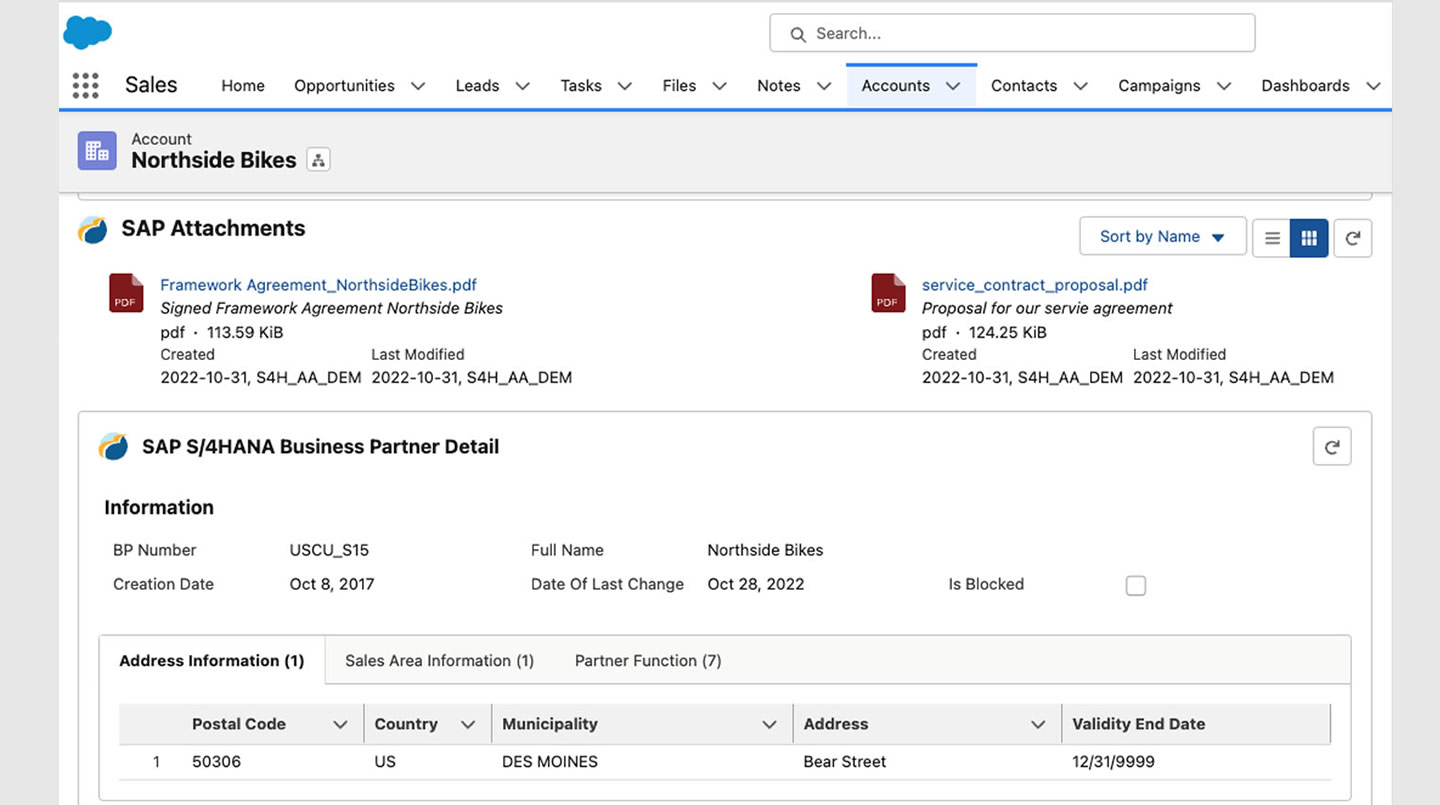The height and width of the screenshot is (805, 1440).
Task: Click the US country cell
Action: click(x=385, y=762)
